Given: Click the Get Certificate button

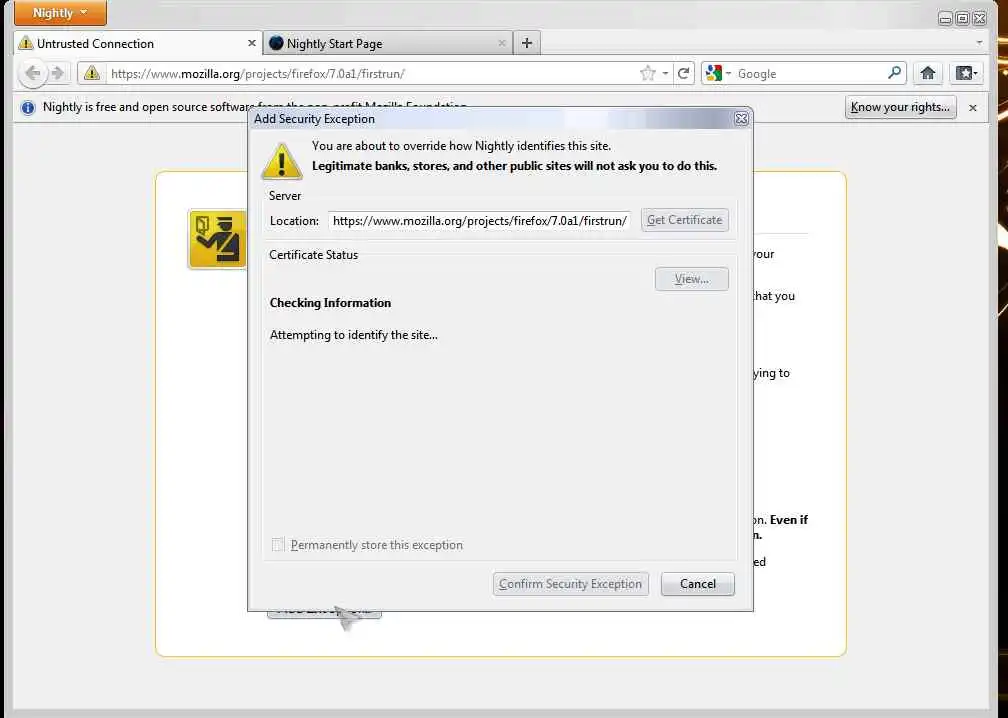Looking at the screenshot, I should [x=685, y=220].
